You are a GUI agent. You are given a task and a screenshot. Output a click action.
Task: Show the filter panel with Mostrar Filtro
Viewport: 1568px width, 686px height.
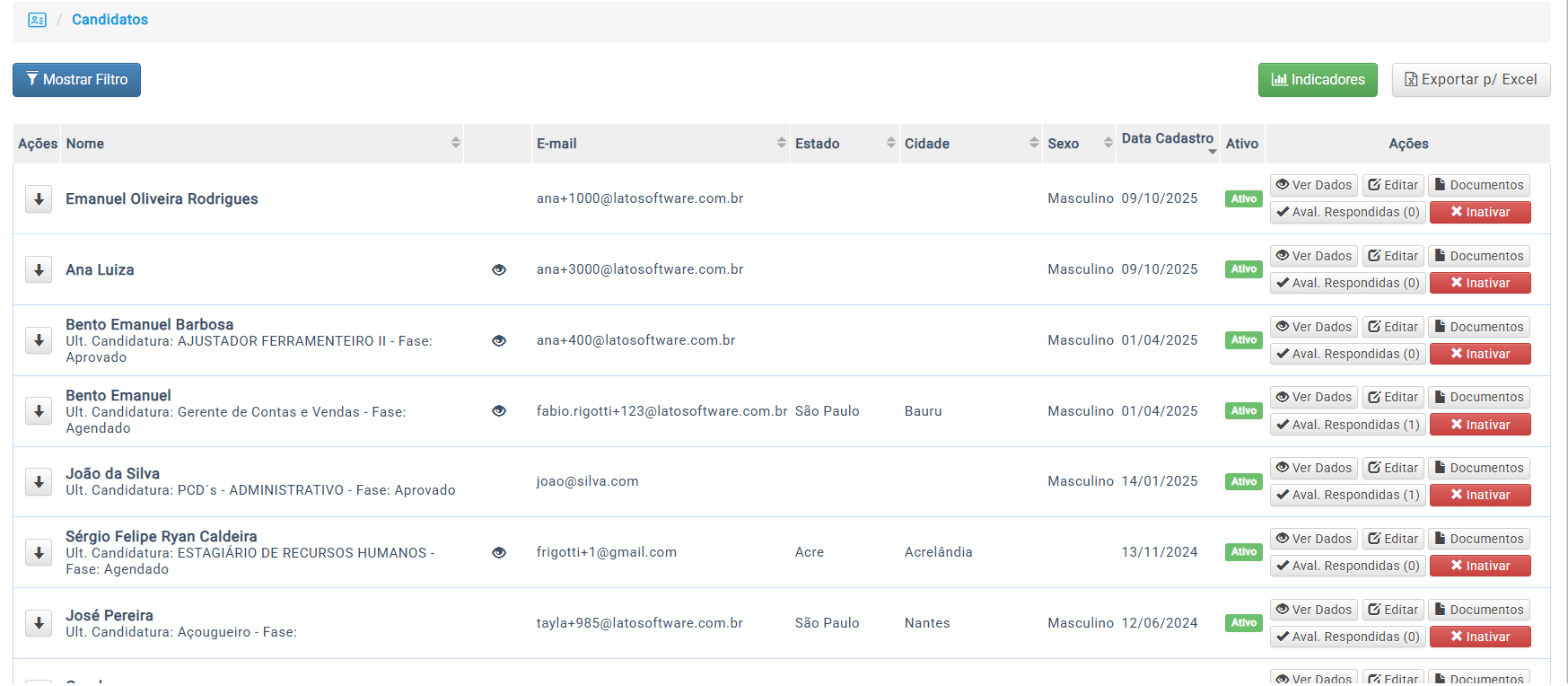[x=76, y=80]
